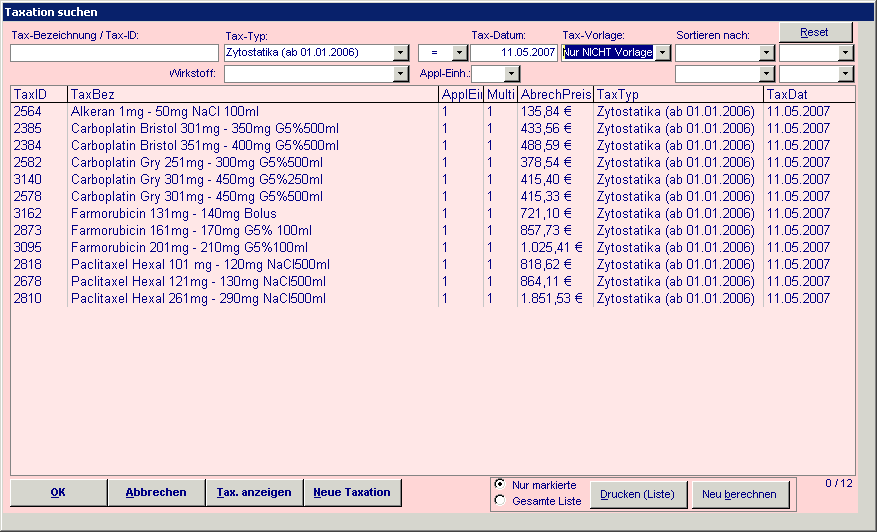Select the 'Nur markierte' radio button
This screenshot has width=877, height=532.
(500, 484)
